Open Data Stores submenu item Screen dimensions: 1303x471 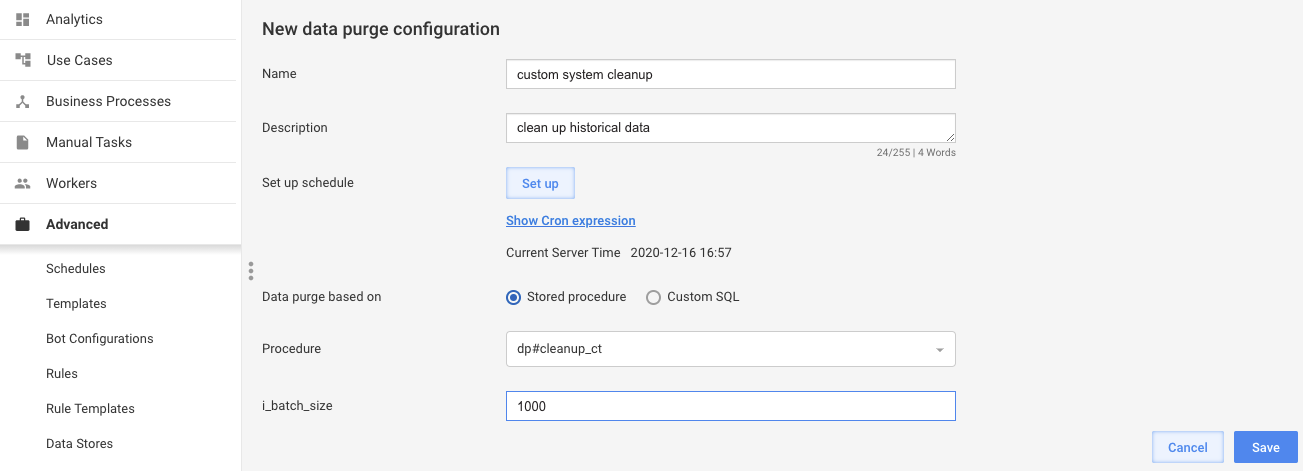79,443
